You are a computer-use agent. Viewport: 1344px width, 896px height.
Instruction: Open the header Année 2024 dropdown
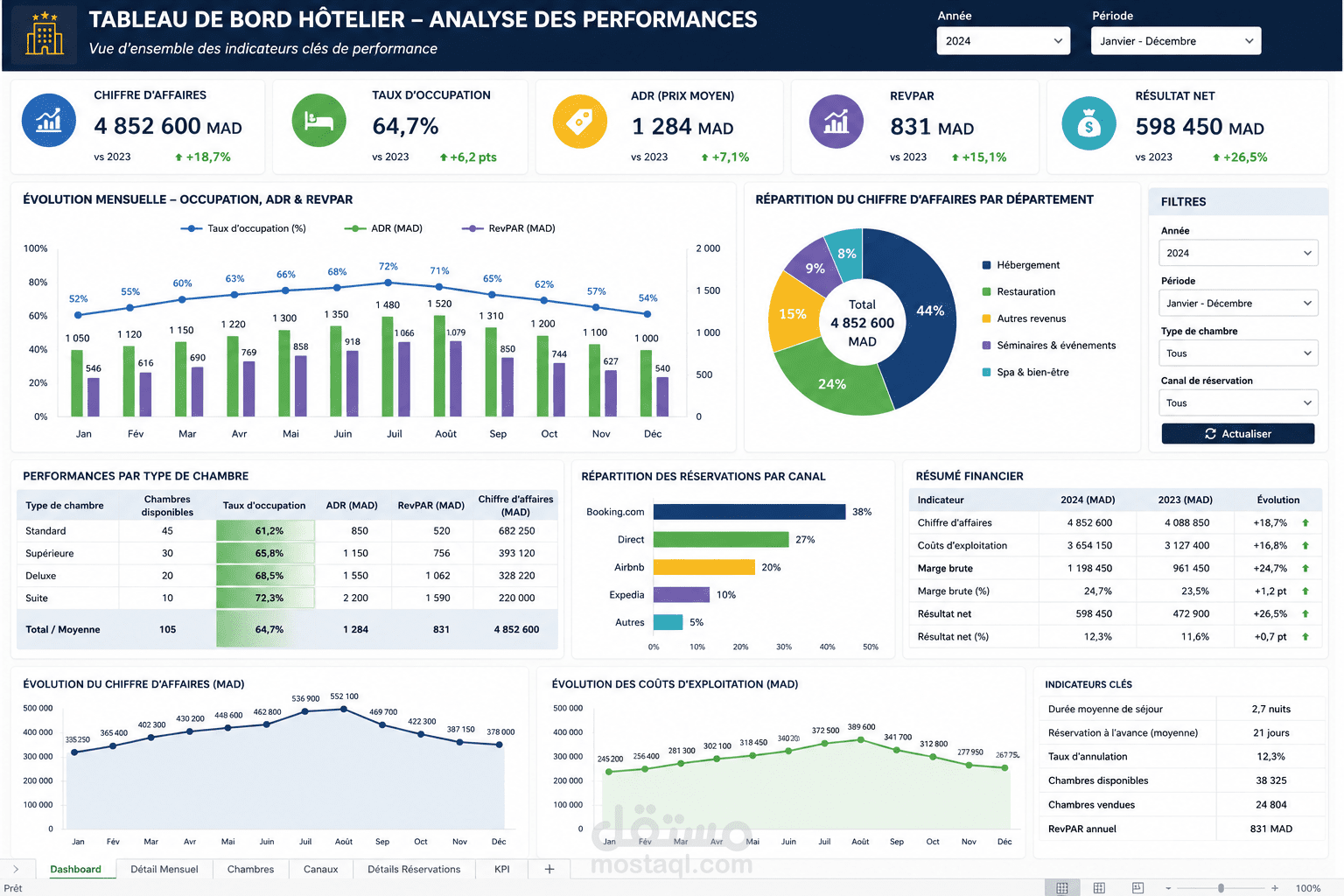[1003, 41]
